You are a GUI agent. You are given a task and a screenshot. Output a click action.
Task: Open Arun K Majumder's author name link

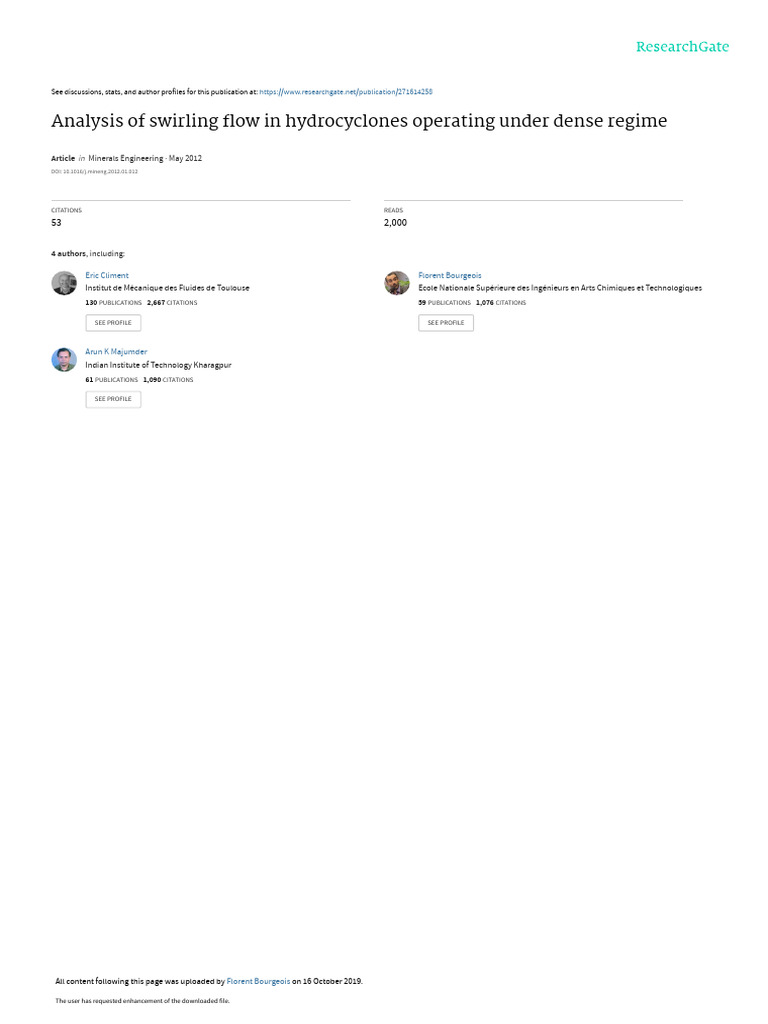click(x=116, y=352)
